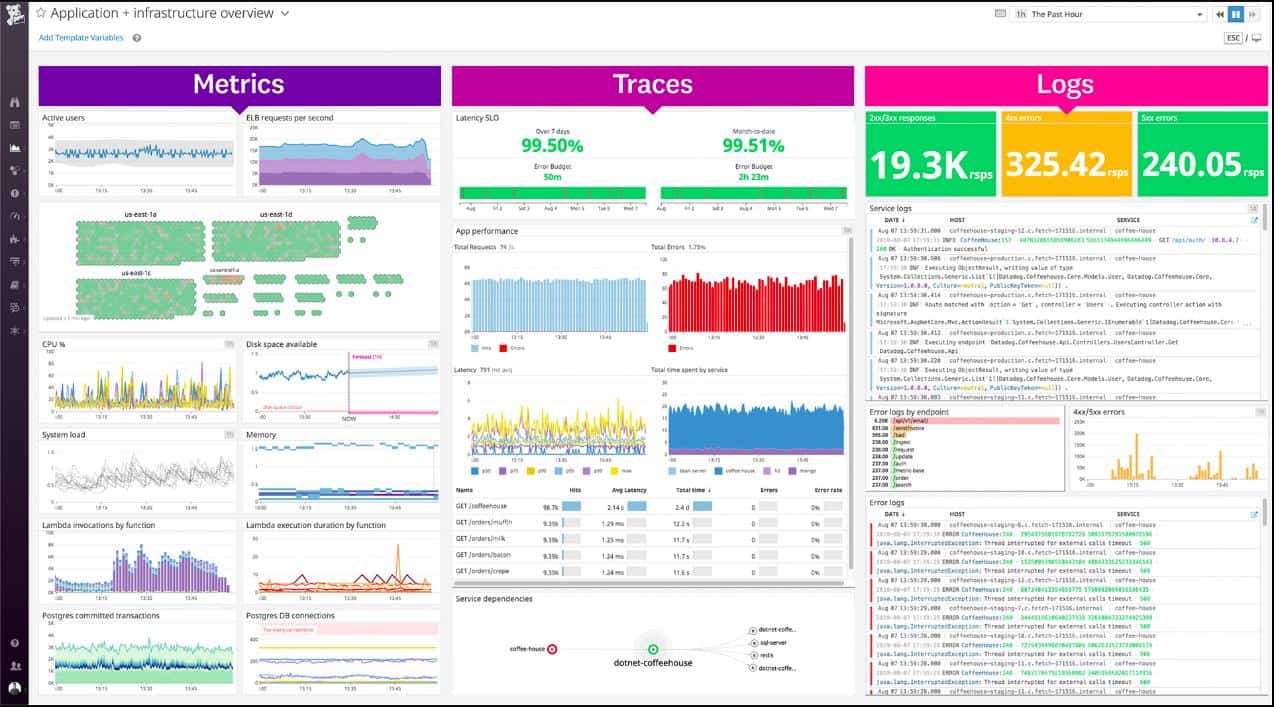Image resolution: width=1274 pixels, height=707 pixels.
Task: Star the dashboard as a favorite
Action: click(41, 14)
